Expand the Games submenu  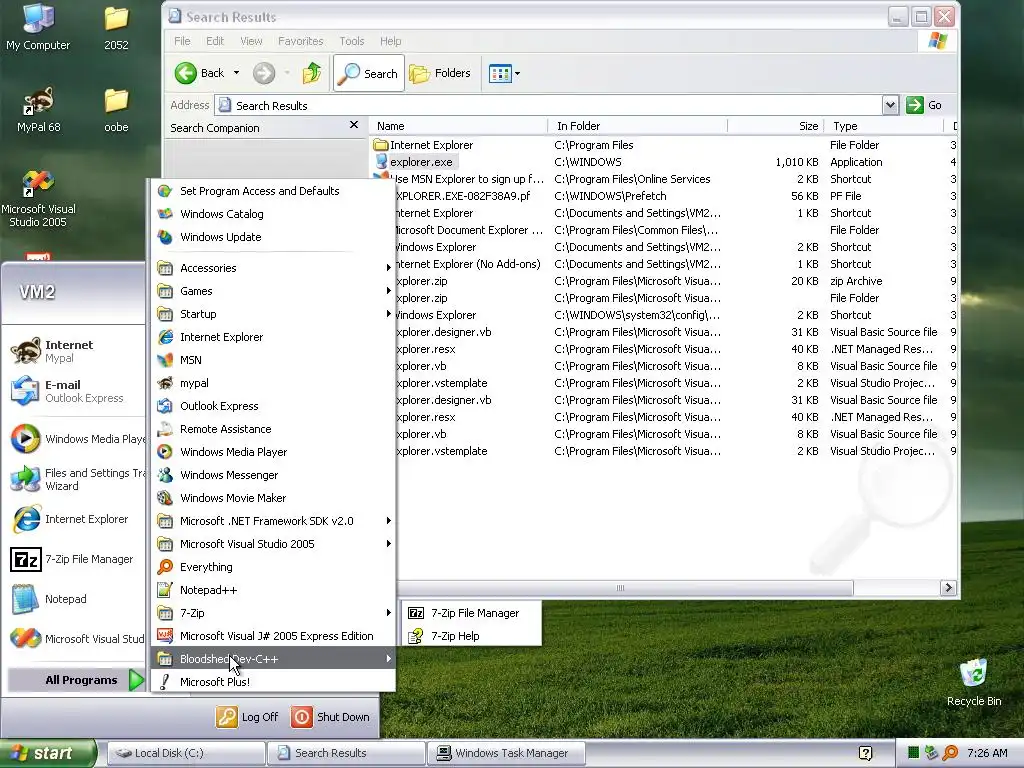coord(273,291)
